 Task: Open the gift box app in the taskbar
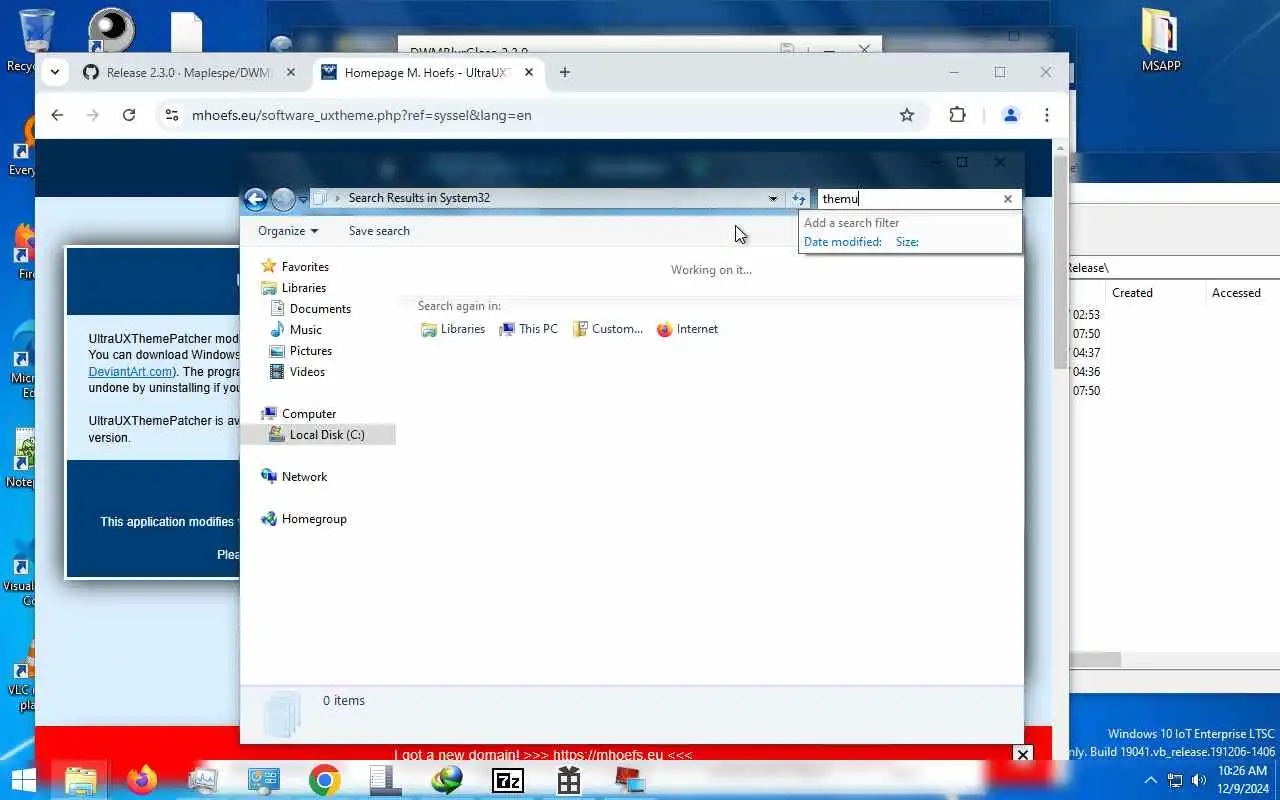pos(569,780)
